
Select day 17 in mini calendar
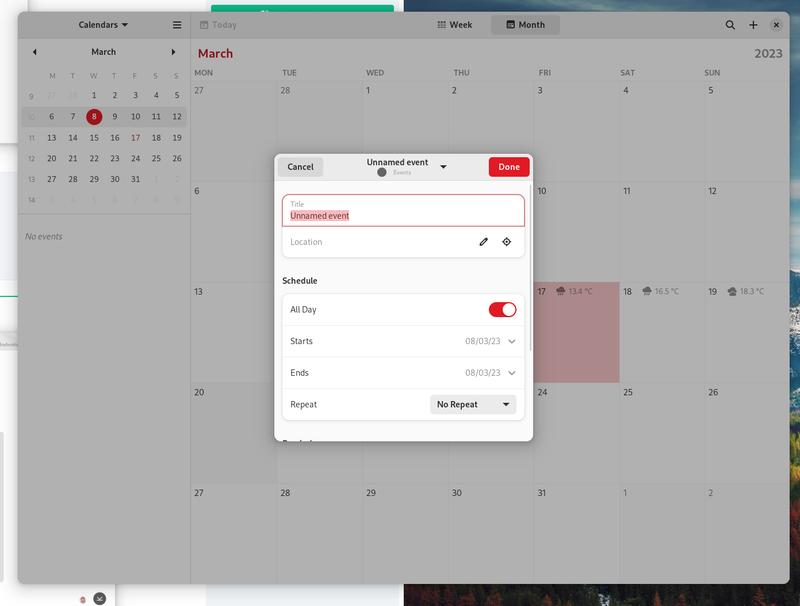coord(135,138)
